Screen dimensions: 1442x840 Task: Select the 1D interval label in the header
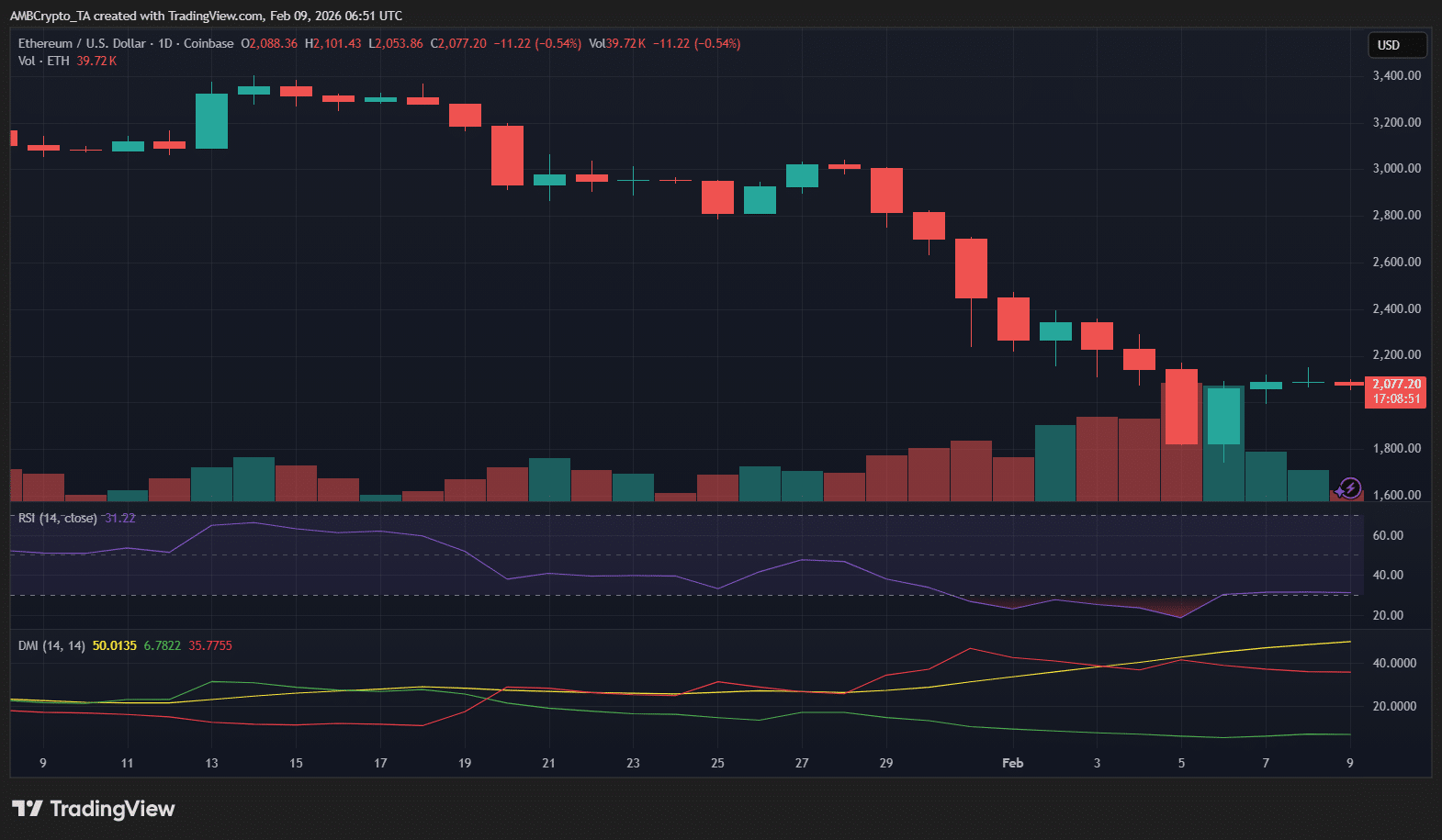165,43
